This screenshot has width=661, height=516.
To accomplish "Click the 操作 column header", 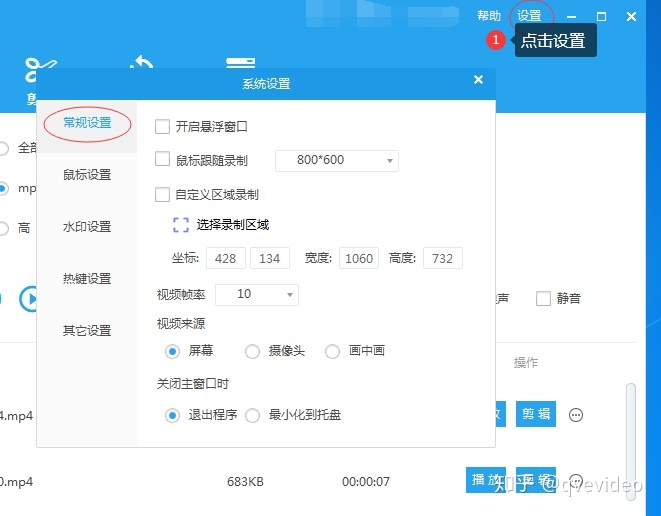I will tap(526, 363).
